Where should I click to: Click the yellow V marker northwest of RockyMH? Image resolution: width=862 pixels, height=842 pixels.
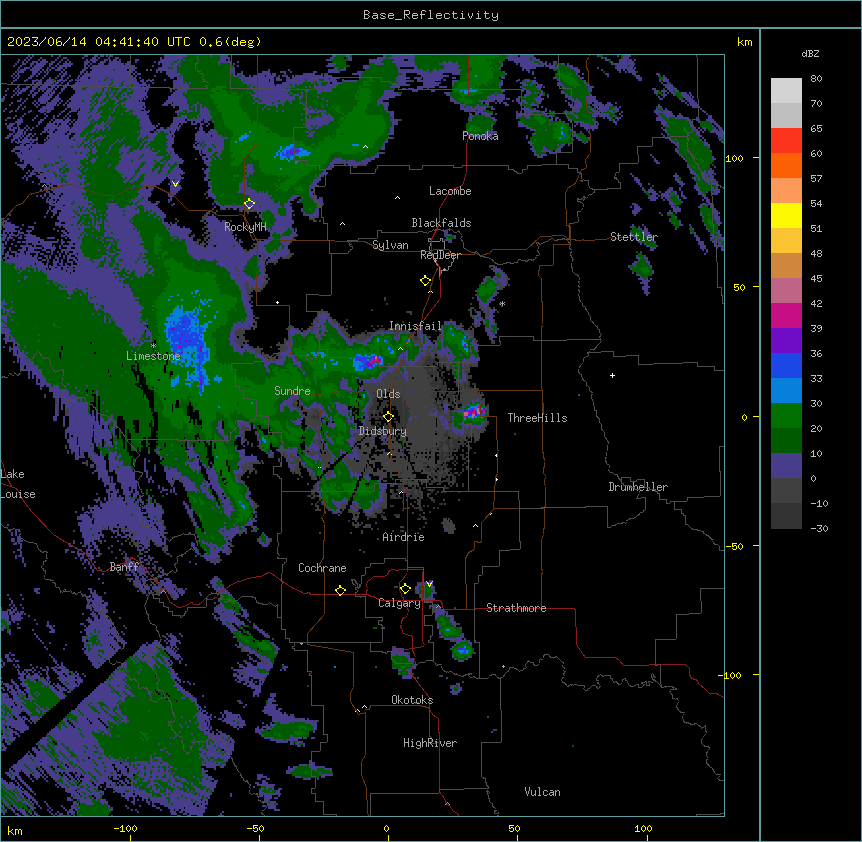175,184
